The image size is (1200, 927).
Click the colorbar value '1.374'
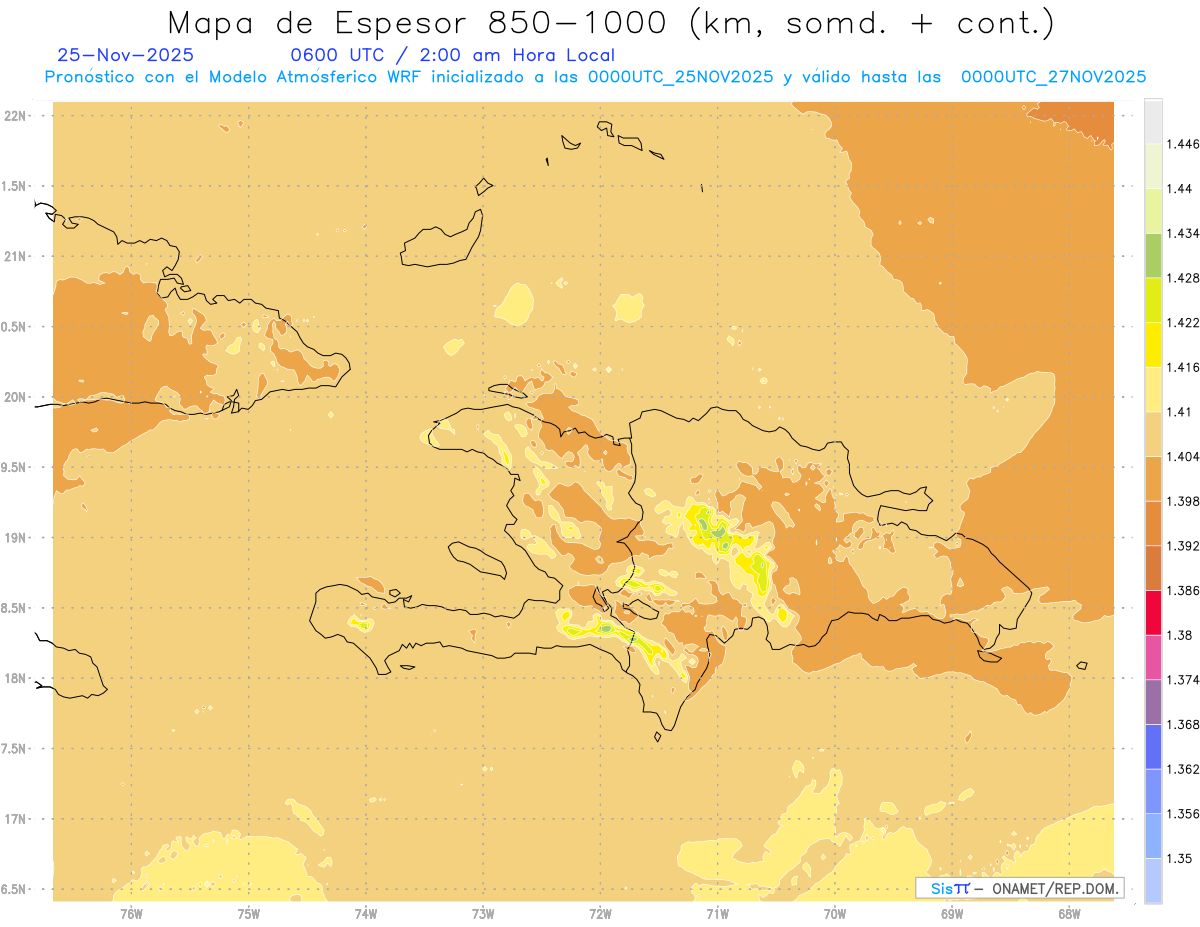click(x=1182, y=680)
